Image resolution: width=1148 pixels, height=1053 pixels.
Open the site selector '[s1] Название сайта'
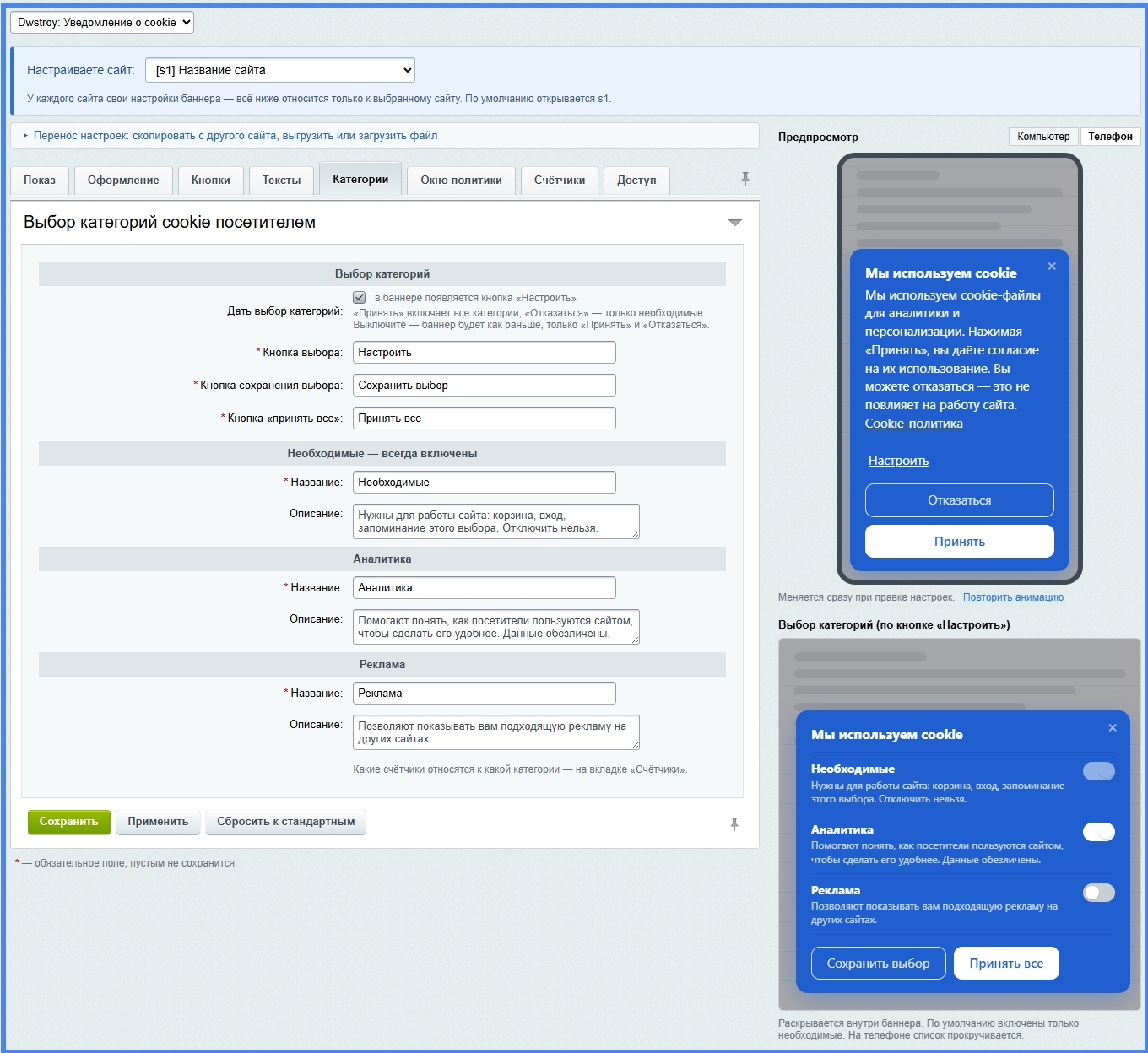click(x=280, y=70)
